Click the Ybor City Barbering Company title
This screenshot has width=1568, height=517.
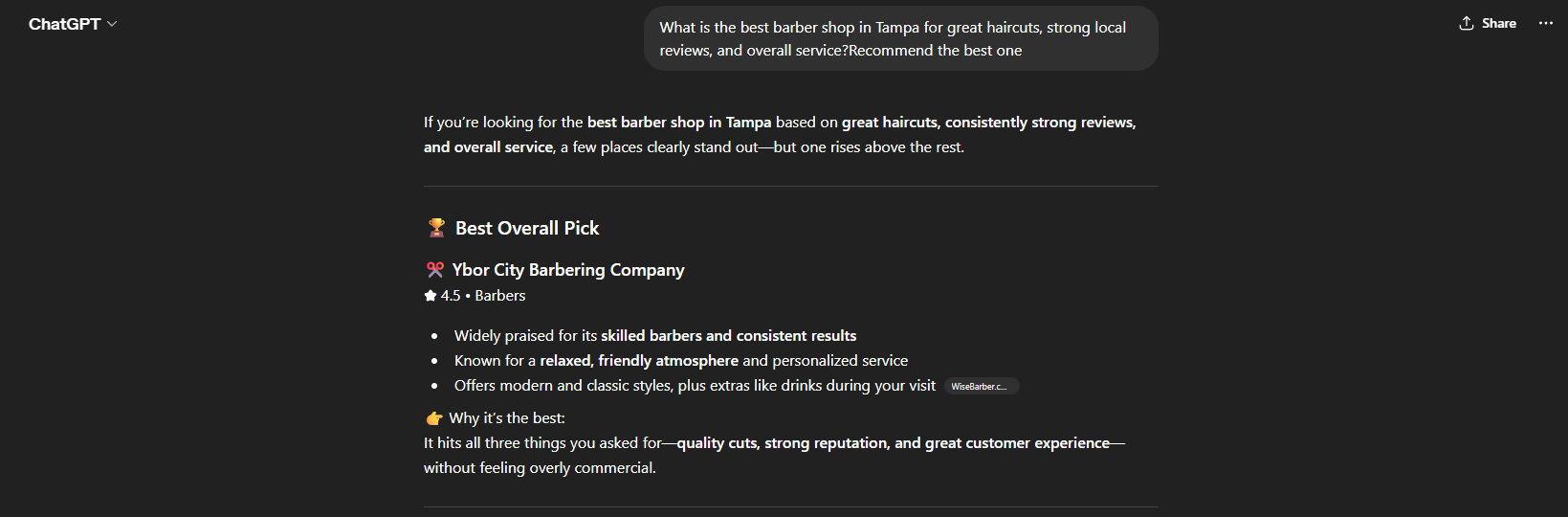568,270
